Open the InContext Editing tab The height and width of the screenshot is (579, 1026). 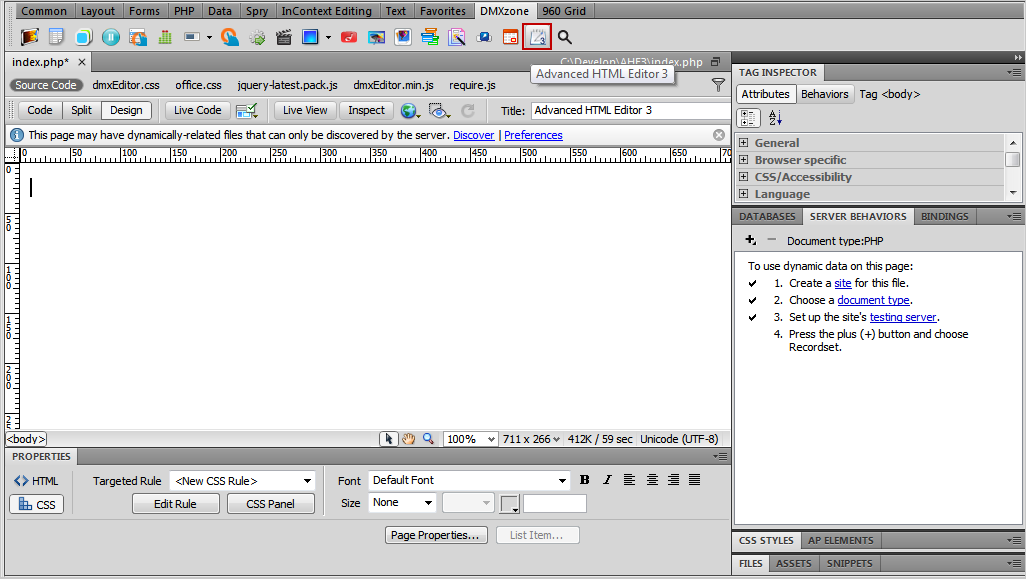tap(326, 11)
